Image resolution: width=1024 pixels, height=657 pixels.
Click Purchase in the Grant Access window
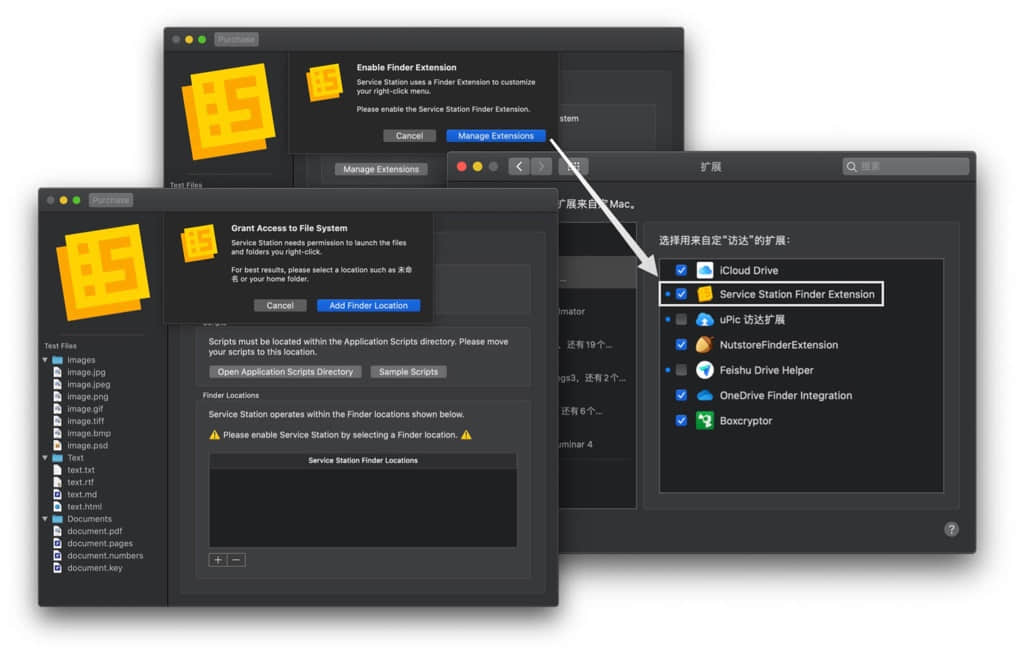coord(110,200)
